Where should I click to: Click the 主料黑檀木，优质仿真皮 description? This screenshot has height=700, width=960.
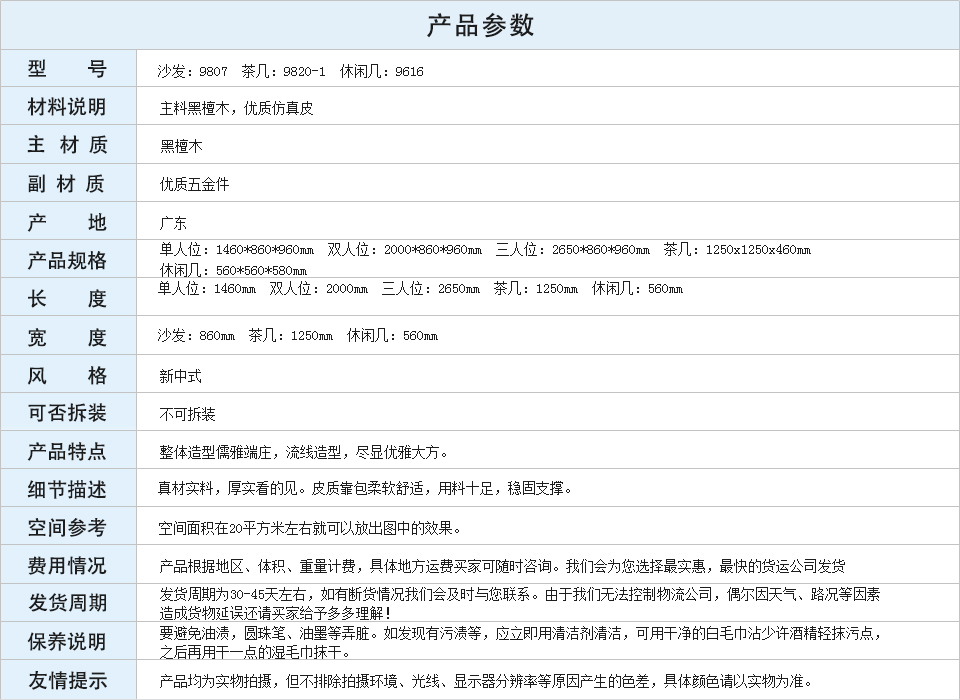click(x=236, y=108)
